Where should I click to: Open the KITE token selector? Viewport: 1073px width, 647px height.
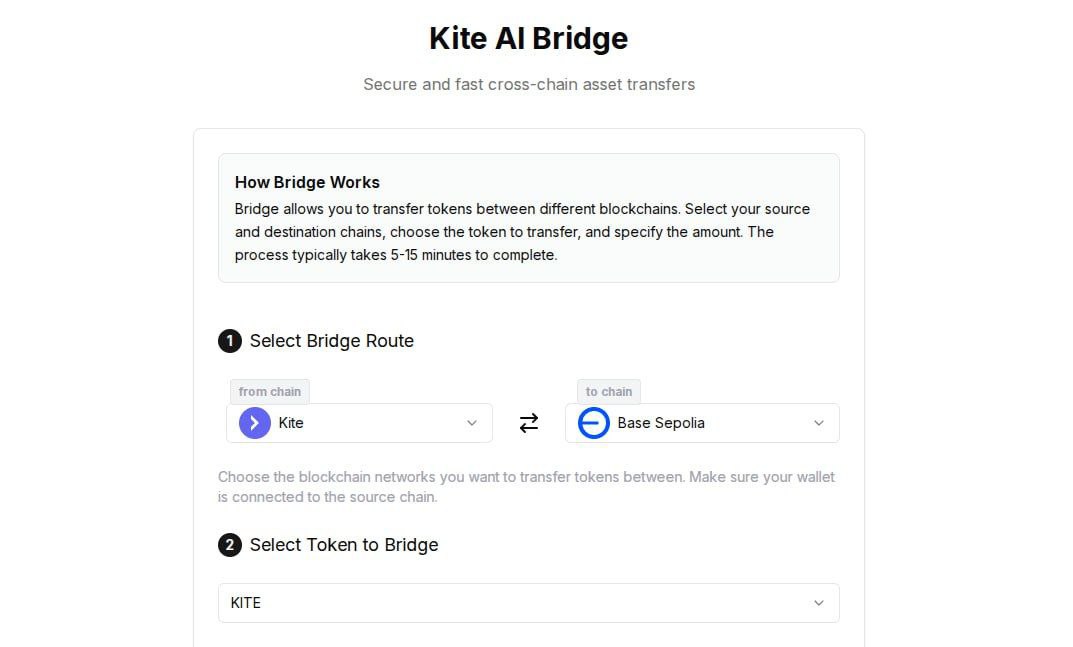click(528, 603)
